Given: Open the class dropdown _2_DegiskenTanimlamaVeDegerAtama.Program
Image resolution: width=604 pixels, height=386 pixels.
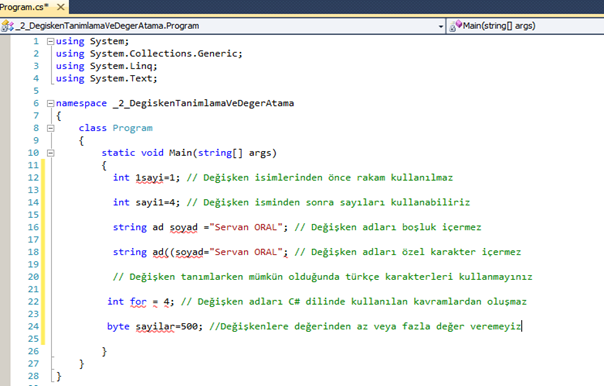Looking at the screenshot, I should coord(223,26).
